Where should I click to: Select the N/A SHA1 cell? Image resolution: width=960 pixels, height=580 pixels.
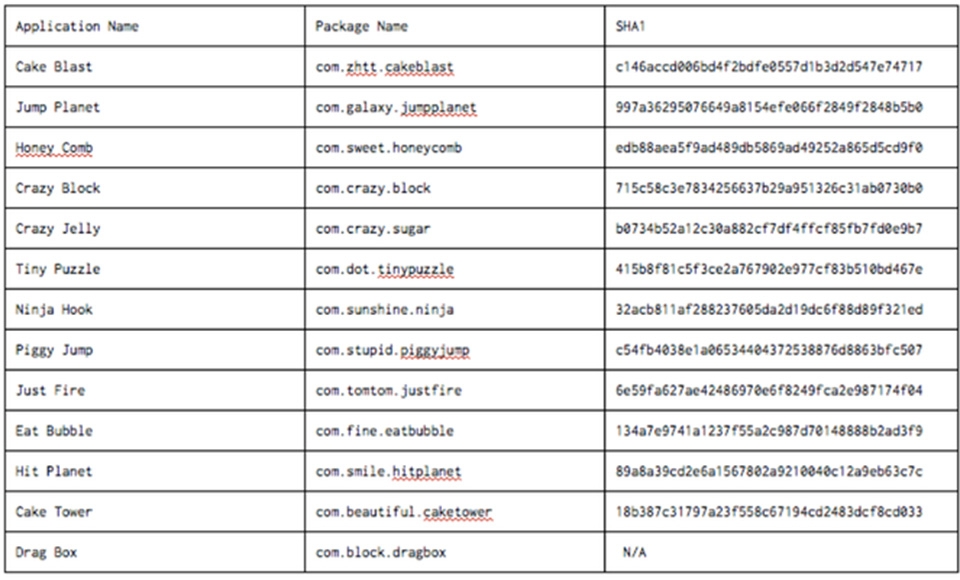point(781,552)
